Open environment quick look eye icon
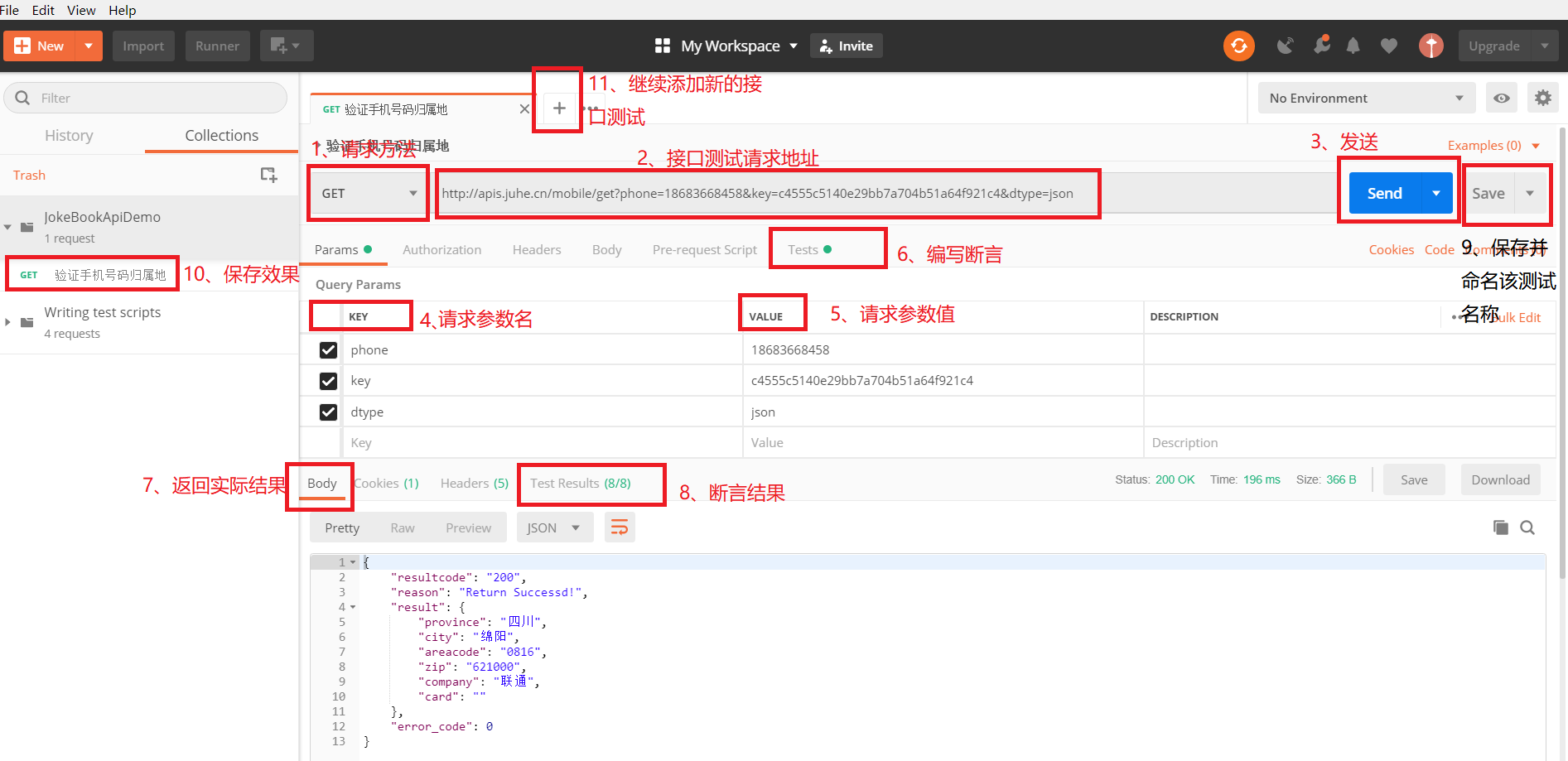This screenshot has height=761, width=1568. (x=1501, y=98)
